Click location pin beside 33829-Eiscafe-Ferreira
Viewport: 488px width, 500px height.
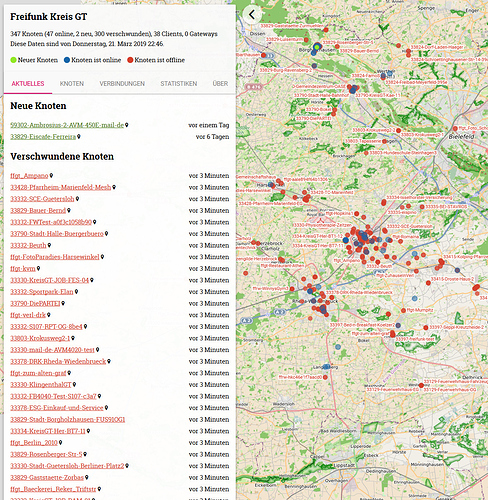point(79,136)
